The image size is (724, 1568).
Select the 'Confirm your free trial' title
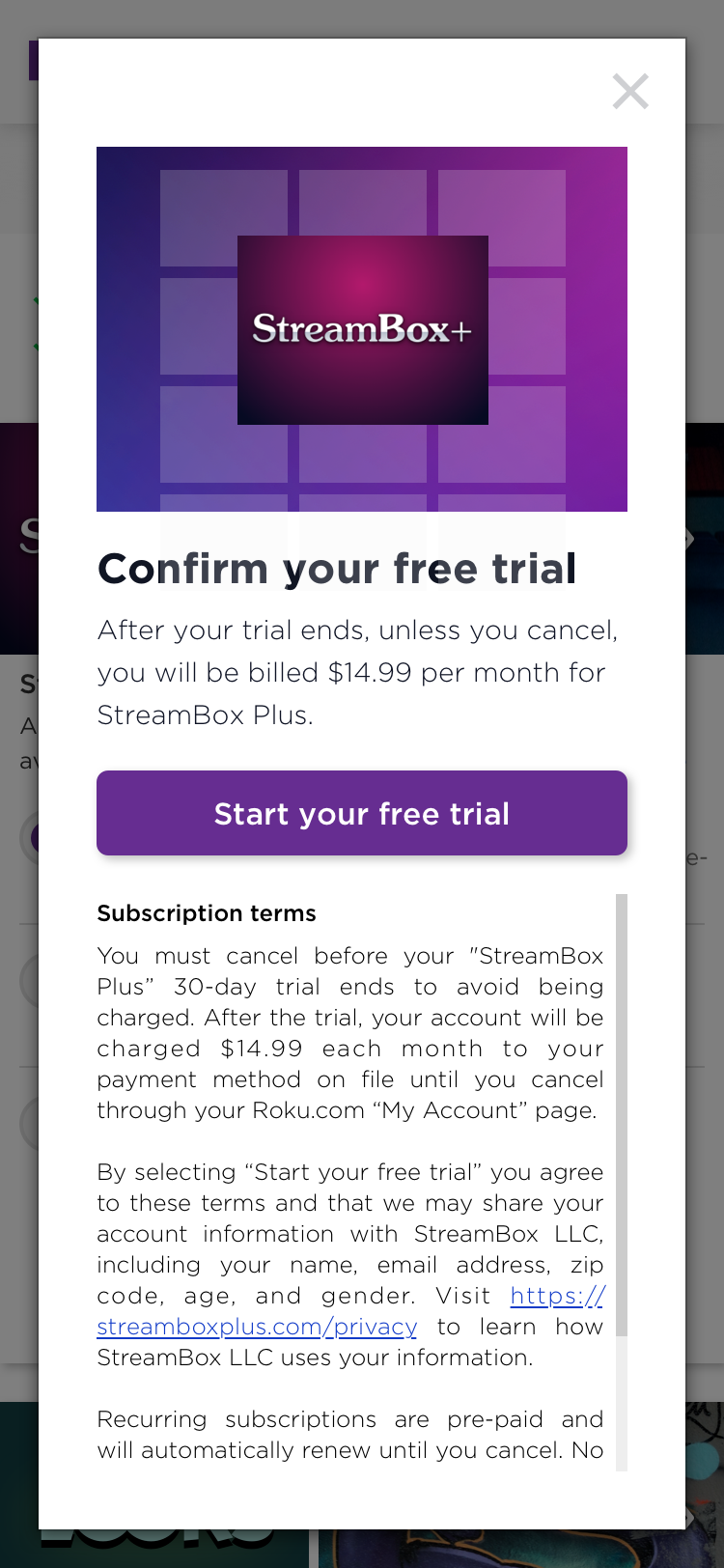pos(337,569)
